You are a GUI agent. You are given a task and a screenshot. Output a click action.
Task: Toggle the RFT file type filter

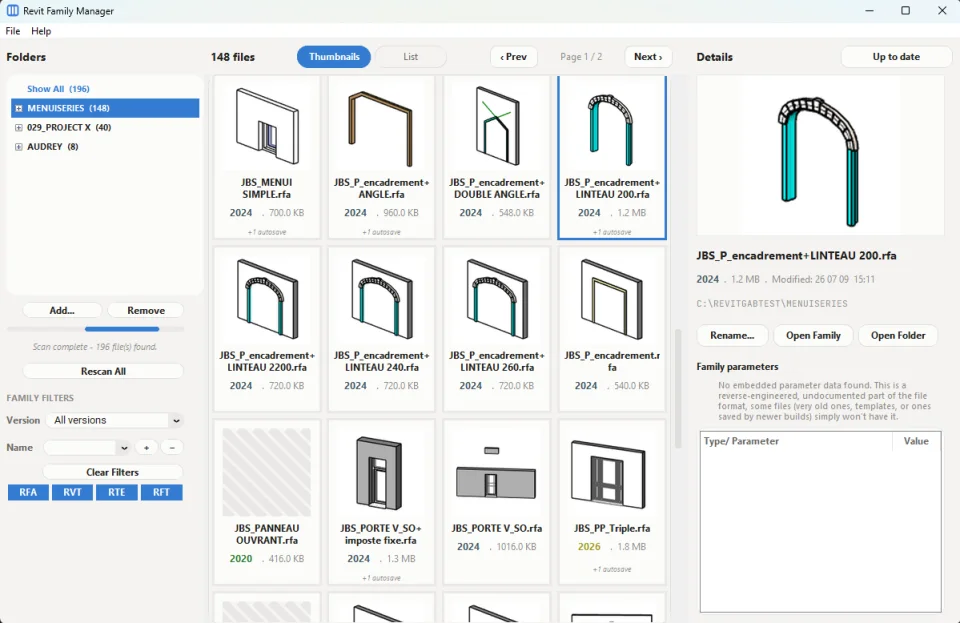[x=161, y=492]
